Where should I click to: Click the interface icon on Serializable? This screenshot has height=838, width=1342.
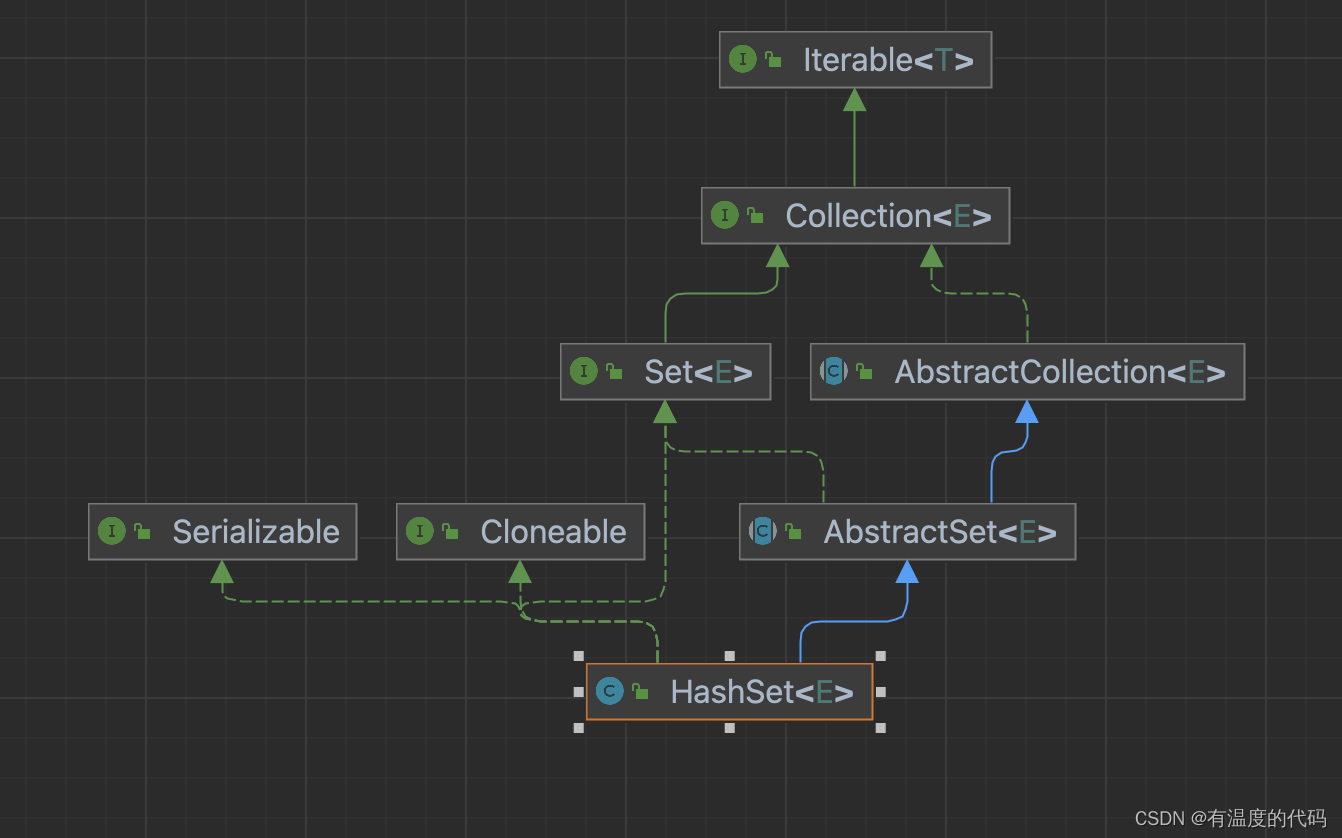coord(111,531)
